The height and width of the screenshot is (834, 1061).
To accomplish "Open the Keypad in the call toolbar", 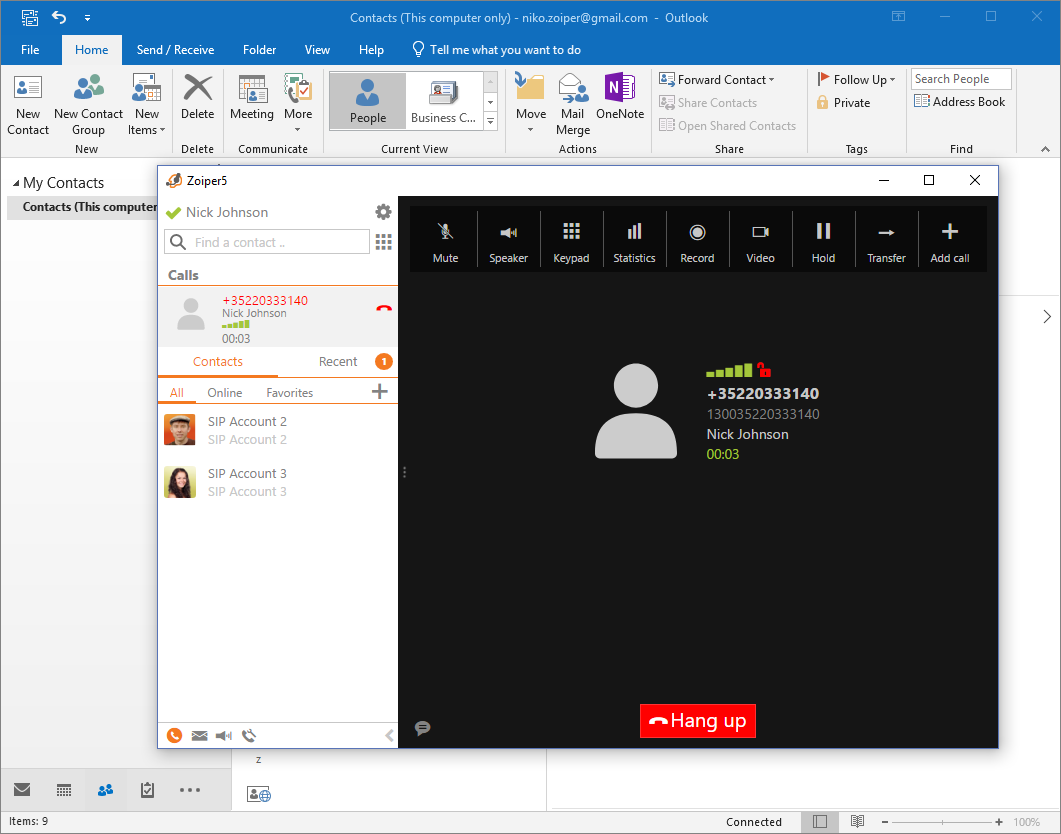I will (x=571, y=241).
